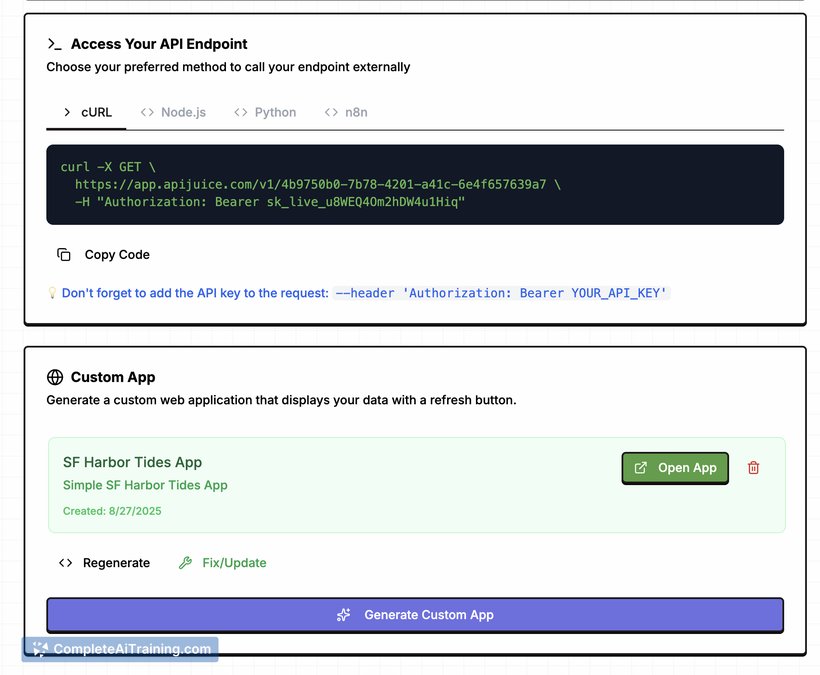The image size is (820, 675).
Task: Click the 'SF Harbor Tides App' title
Action: (132, 462)
